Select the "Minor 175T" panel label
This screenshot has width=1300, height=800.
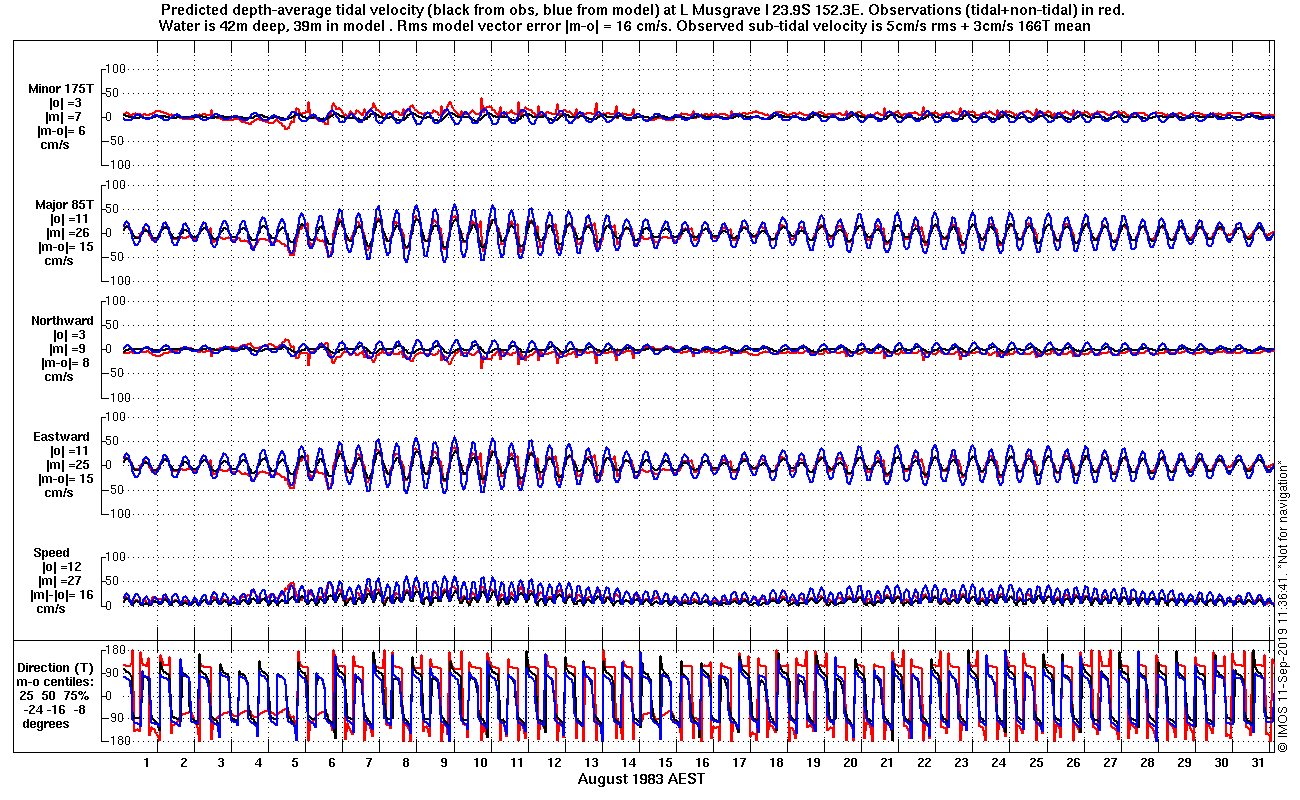tap(62, 89)
